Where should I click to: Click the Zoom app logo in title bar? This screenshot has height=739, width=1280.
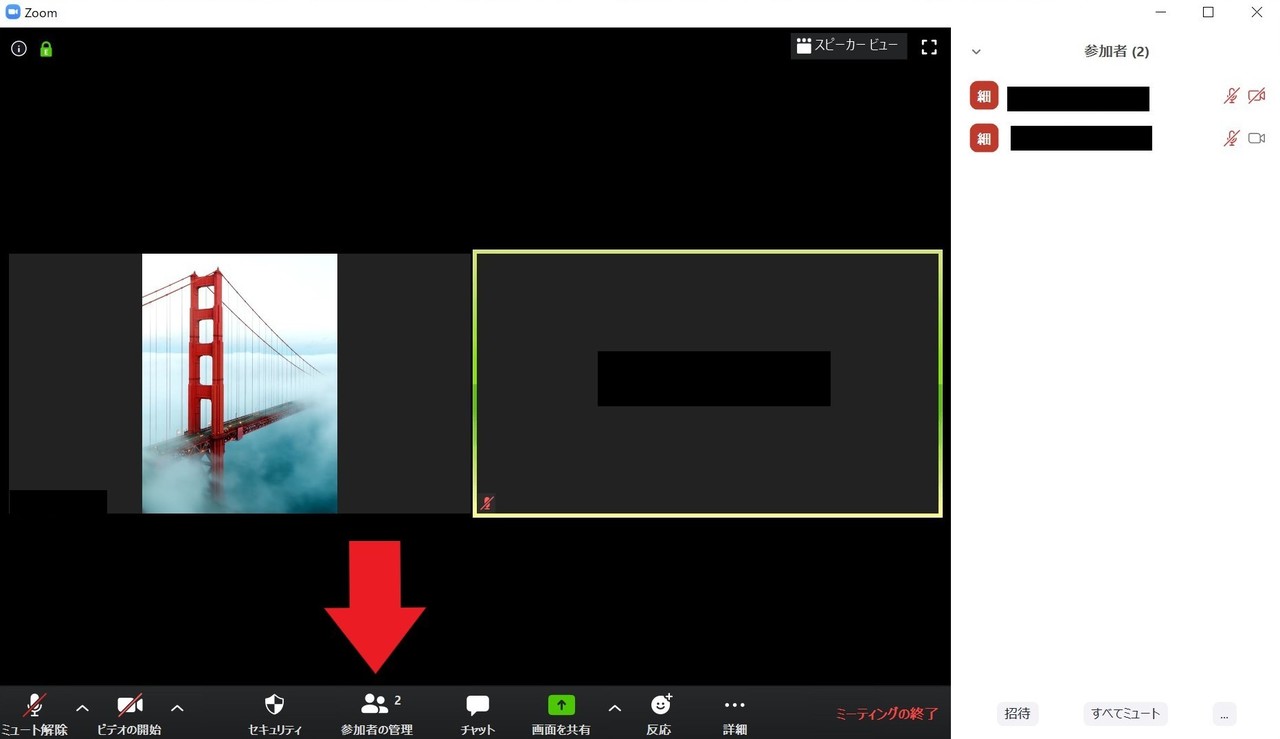[13, 12]
